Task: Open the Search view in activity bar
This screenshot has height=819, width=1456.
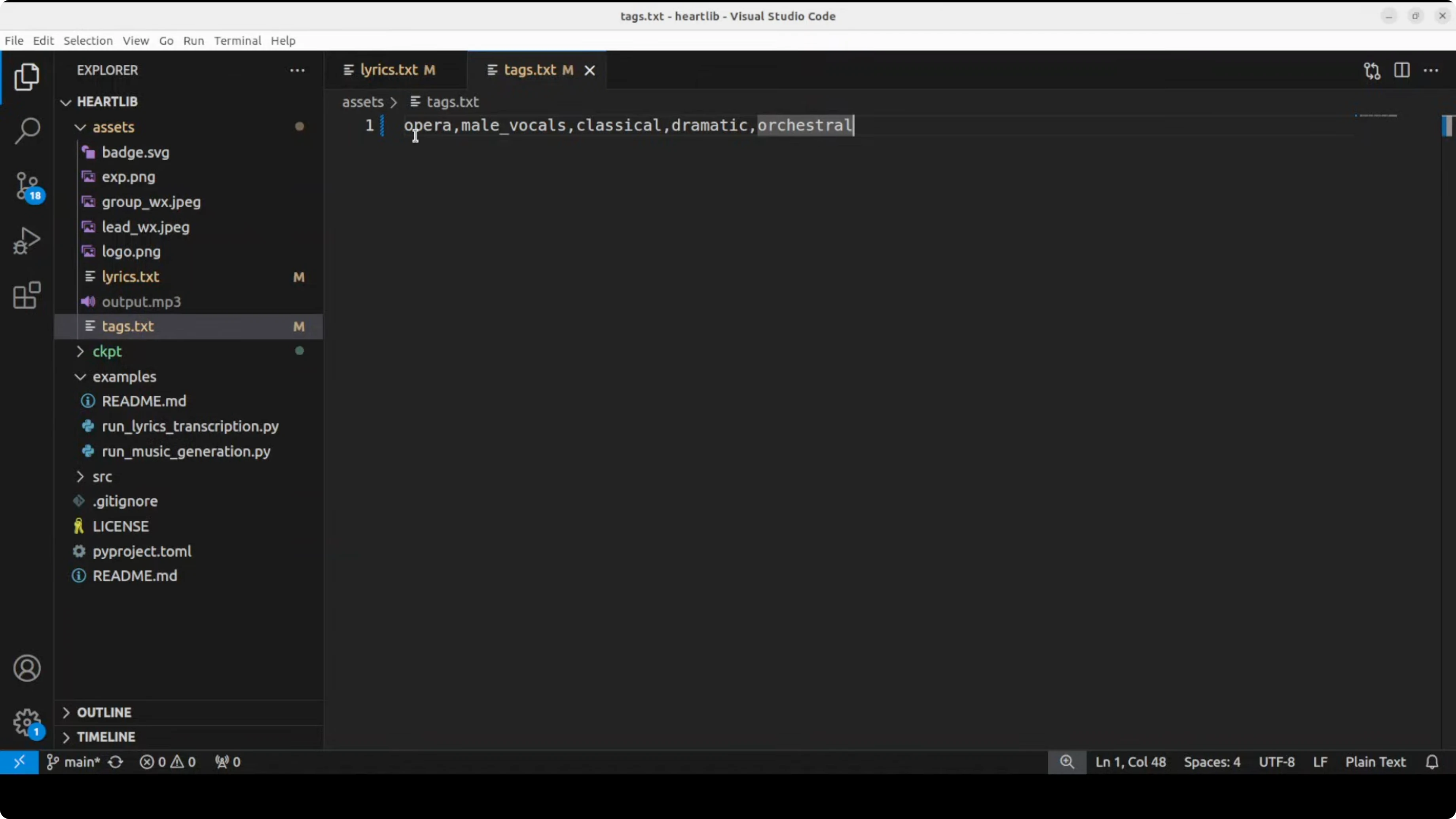Action: tap(27, 131)
